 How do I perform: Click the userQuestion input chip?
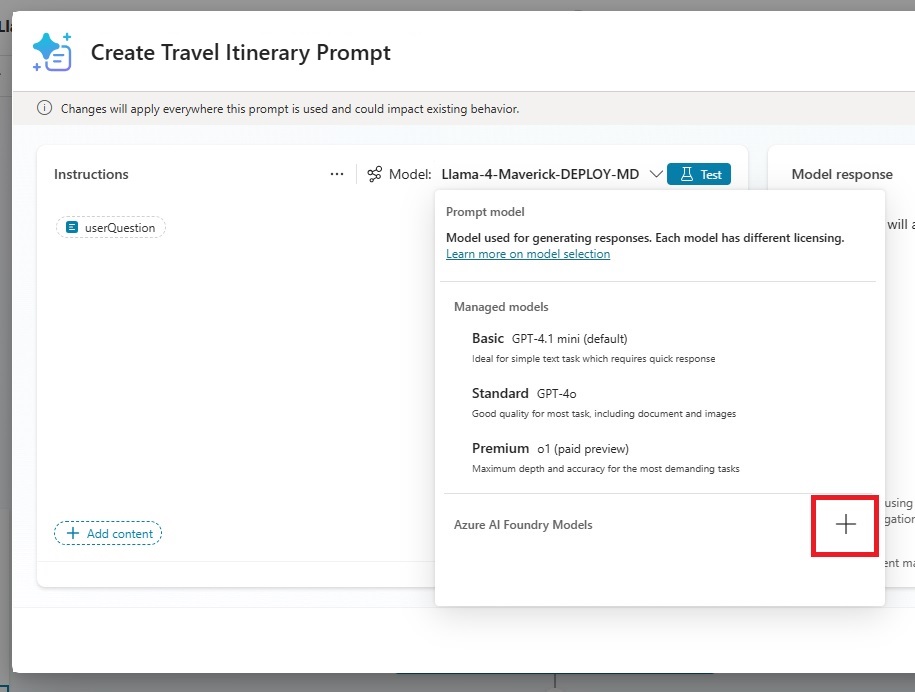tap(111, 227)
